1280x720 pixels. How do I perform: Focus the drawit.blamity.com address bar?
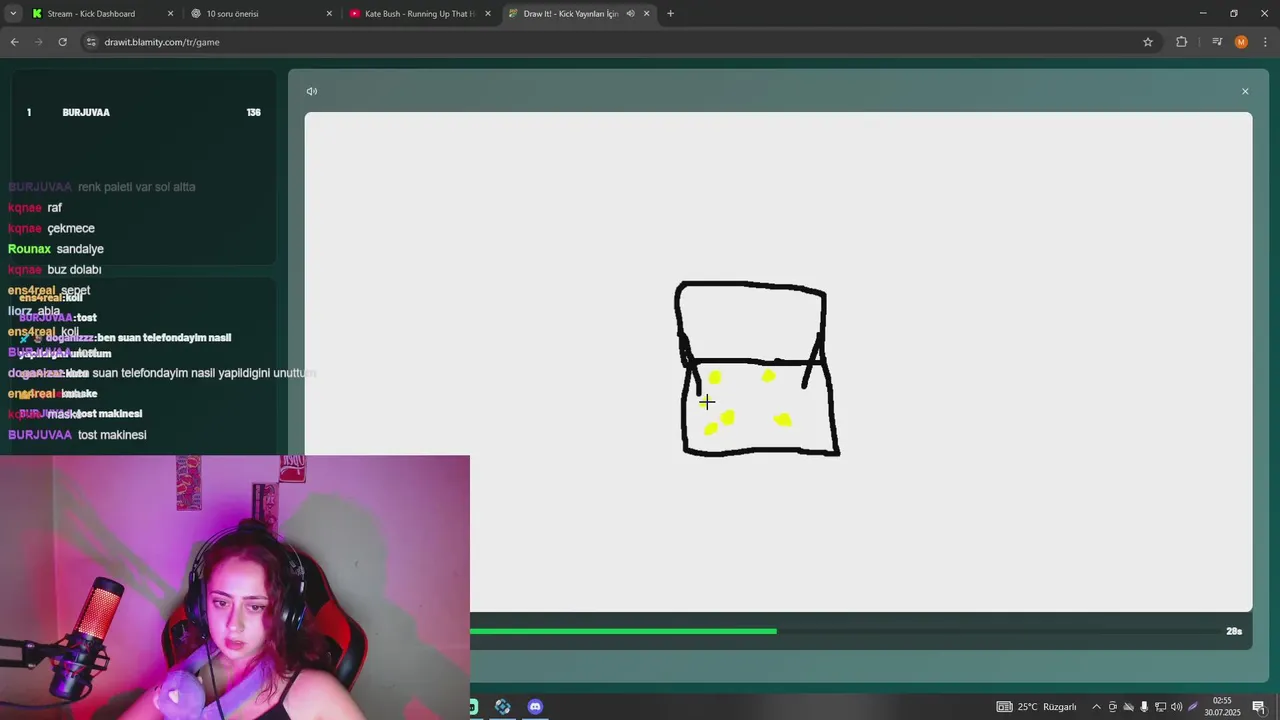tap(620, 42)
